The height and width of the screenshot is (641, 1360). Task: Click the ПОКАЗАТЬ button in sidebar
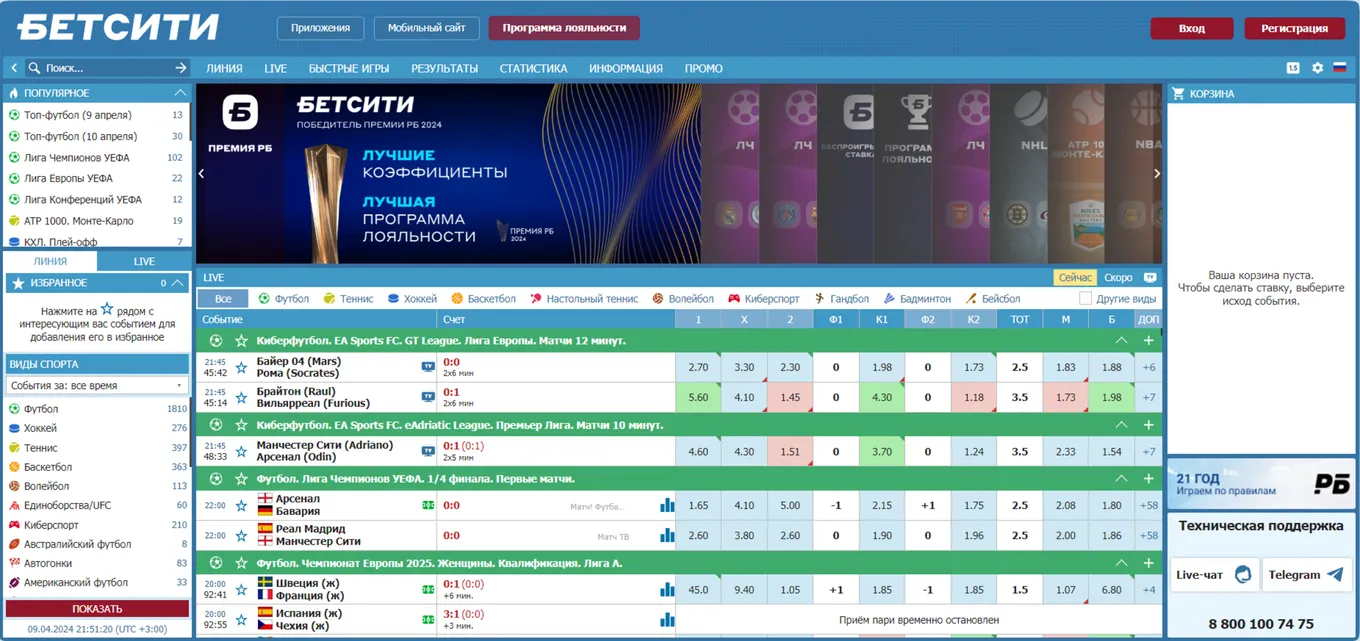[x=97, y=608]
